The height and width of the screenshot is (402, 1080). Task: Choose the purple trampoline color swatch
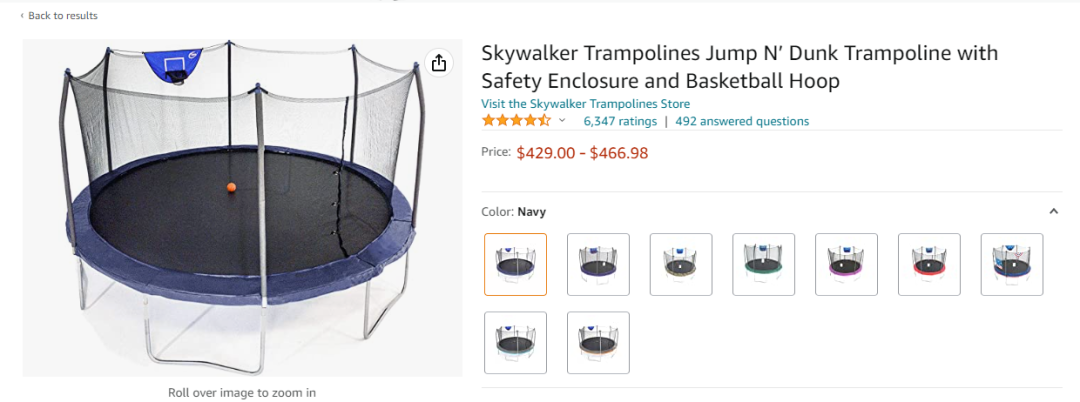click(598, 264)
